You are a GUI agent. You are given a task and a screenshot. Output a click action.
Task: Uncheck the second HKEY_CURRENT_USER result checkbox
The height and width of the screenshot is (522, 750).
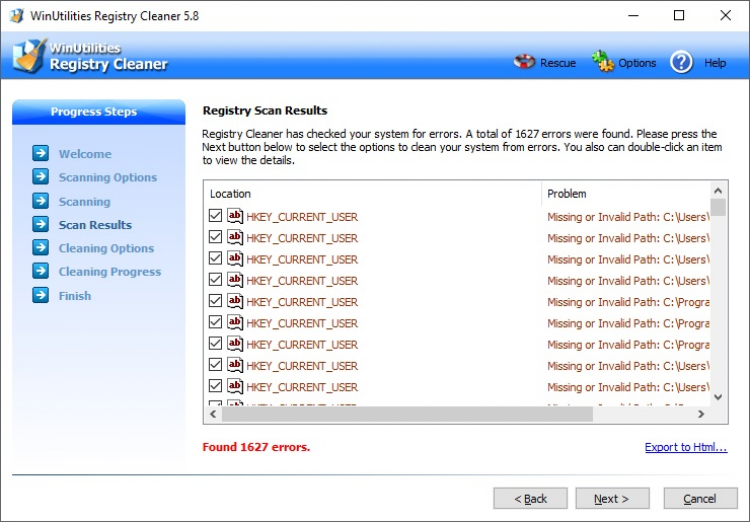click(215, 237)
